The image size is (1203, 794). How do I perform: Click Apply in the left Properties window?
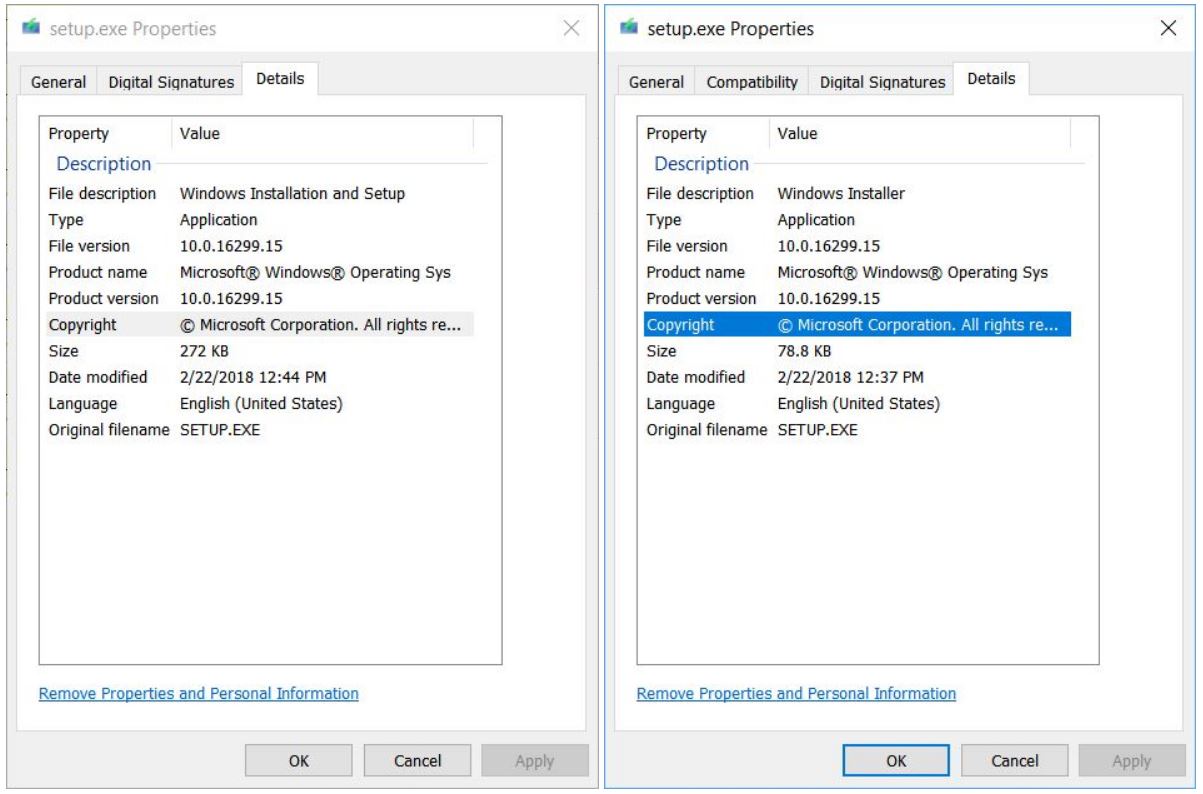coord(534,761)
